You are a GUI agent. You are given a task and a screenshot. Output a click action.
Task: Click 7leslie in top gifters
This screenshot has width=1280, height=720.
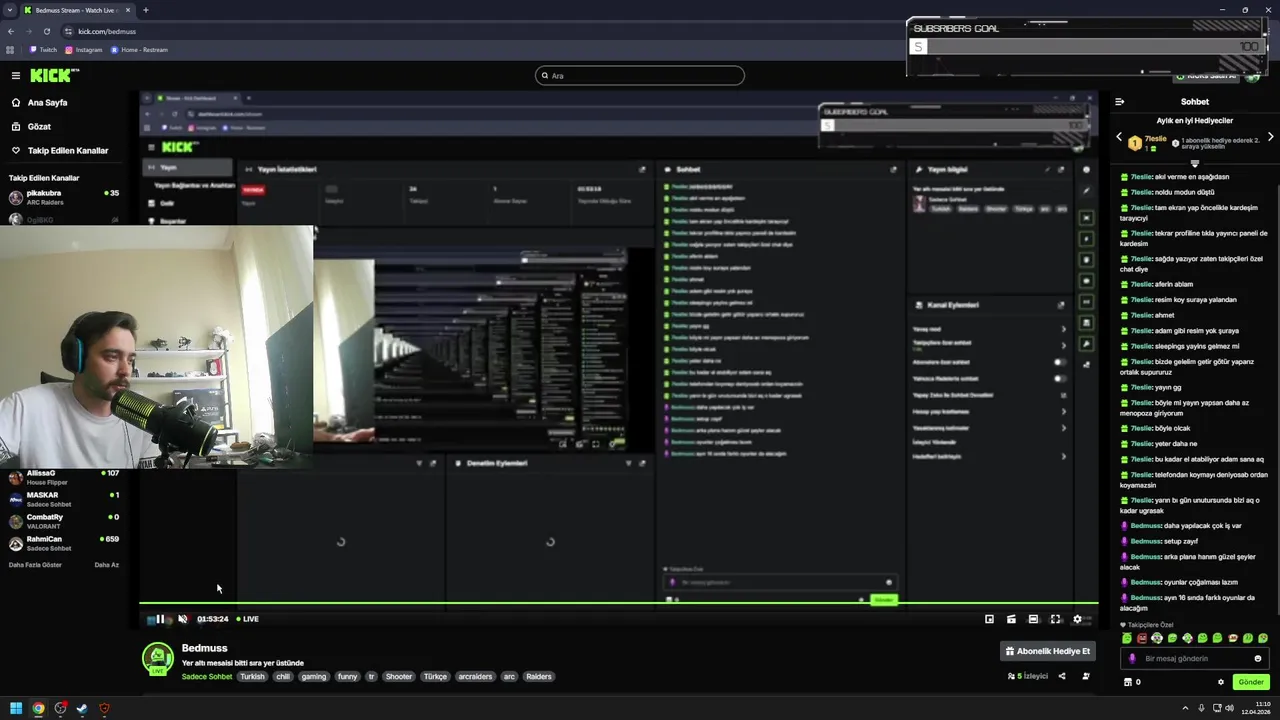[1155, 138]
